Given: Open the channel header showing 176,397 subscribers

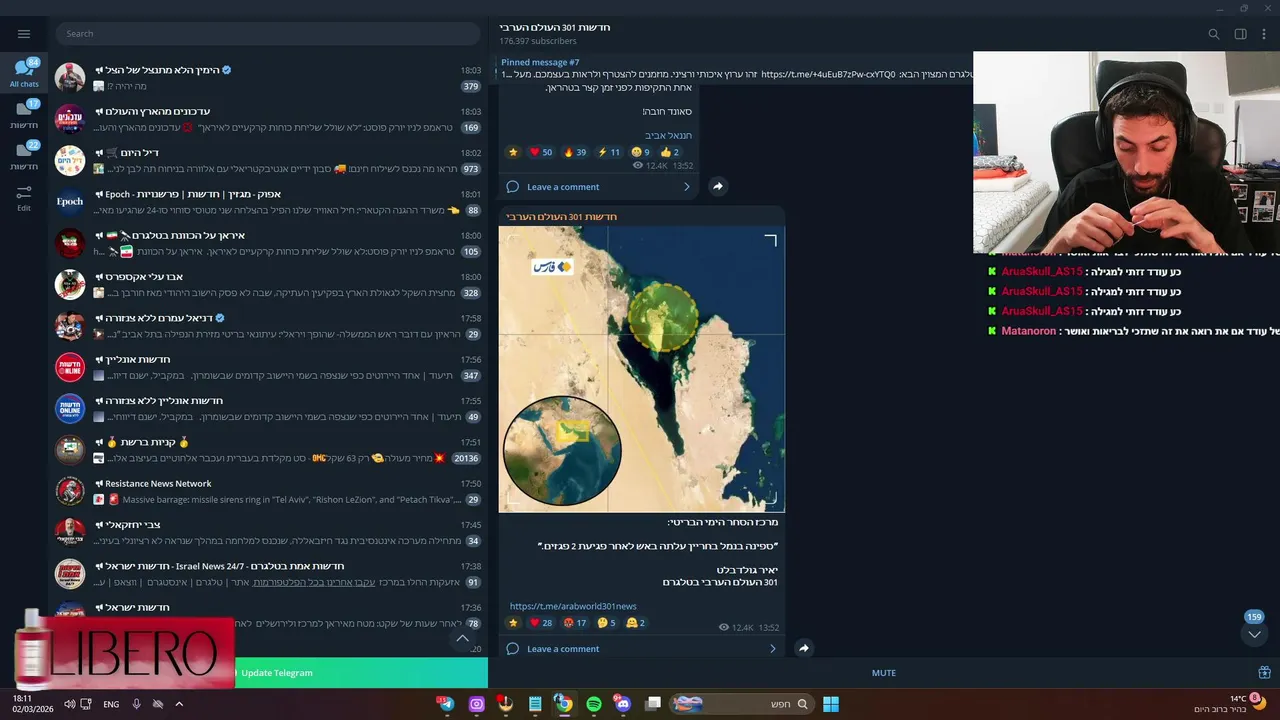Looking at the screenshot, I should [555, 34].
